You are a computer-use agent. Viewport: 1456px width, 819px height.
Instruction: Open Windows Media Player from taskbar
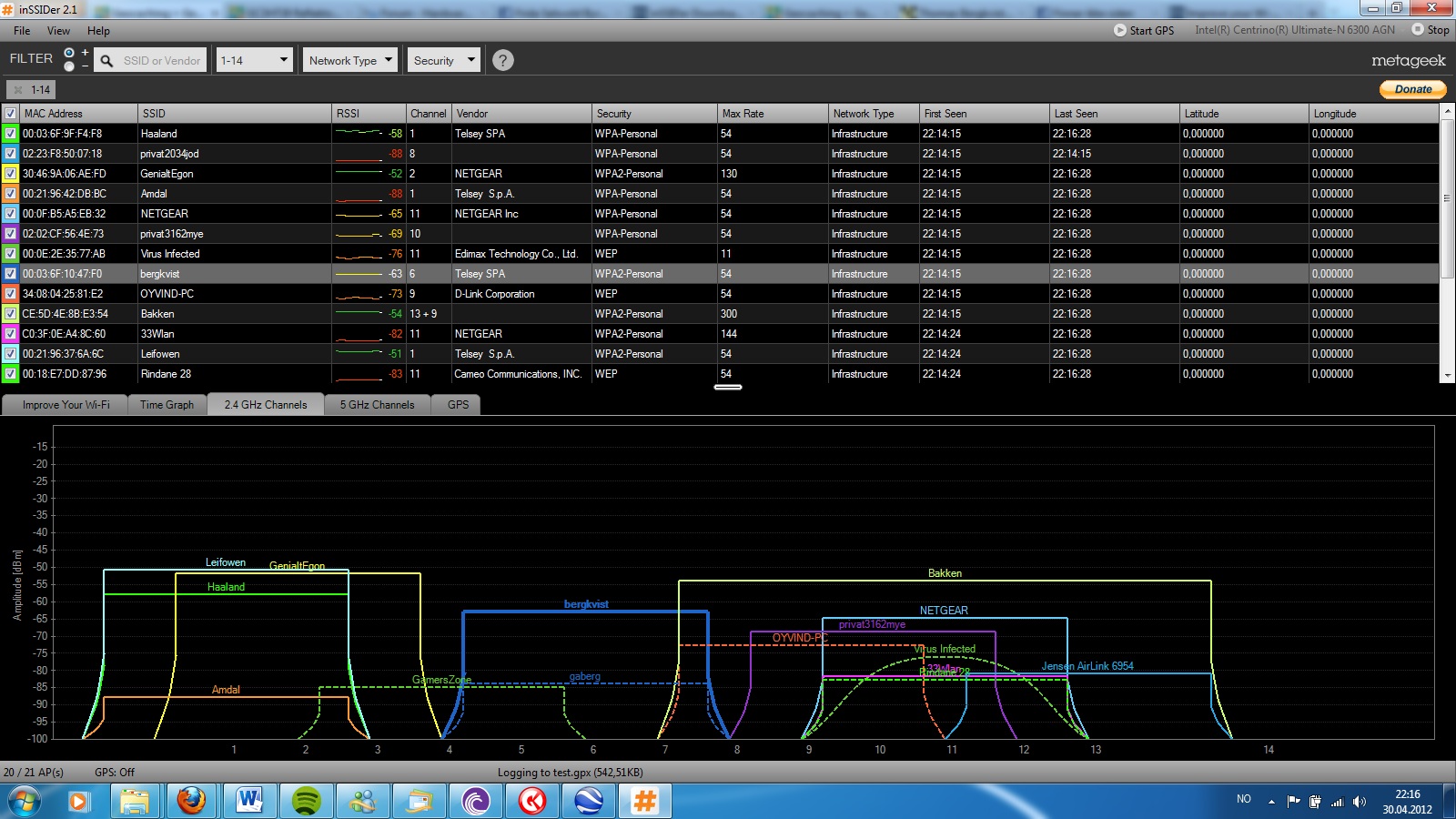coord(78,802)
